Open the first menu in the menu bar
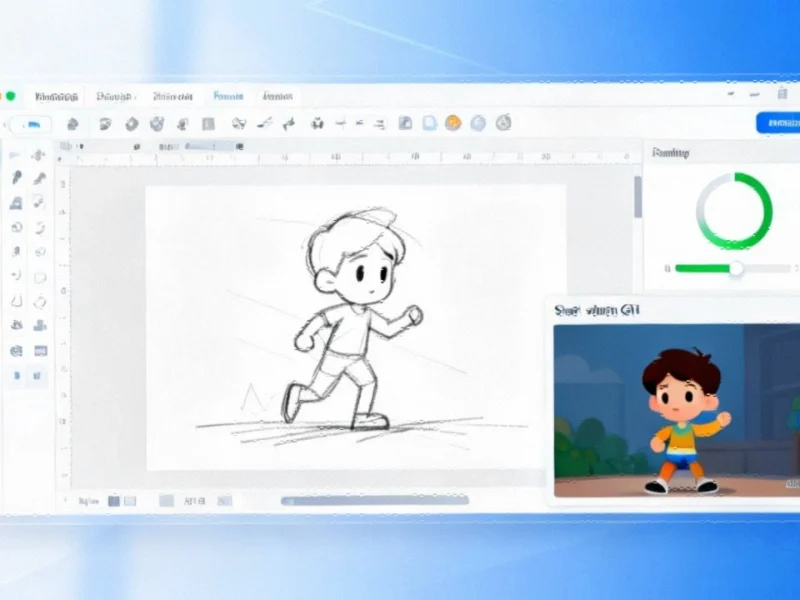Viewport: 800px width, 600px height. 55,97
